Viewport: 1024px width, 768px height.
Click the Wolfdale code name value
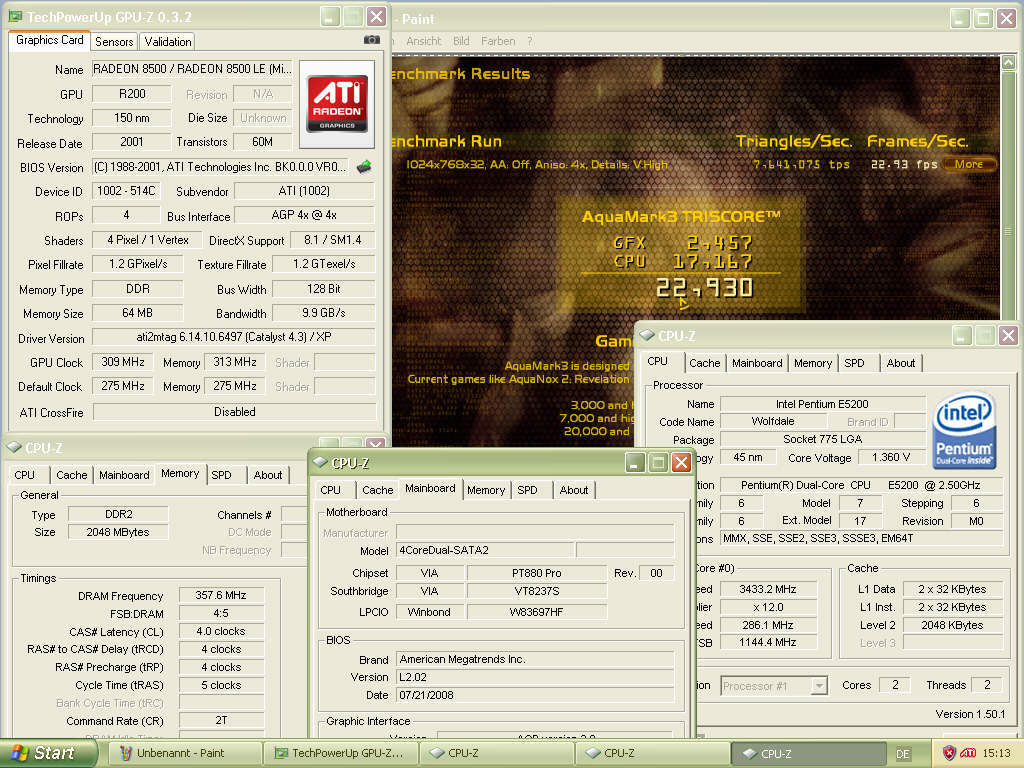[773, 422]
